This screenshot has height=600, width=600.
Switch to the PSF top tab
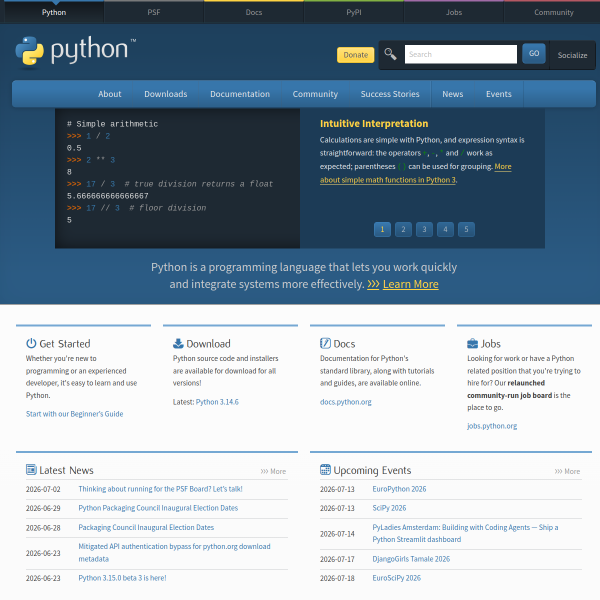[x=154, y=12]
